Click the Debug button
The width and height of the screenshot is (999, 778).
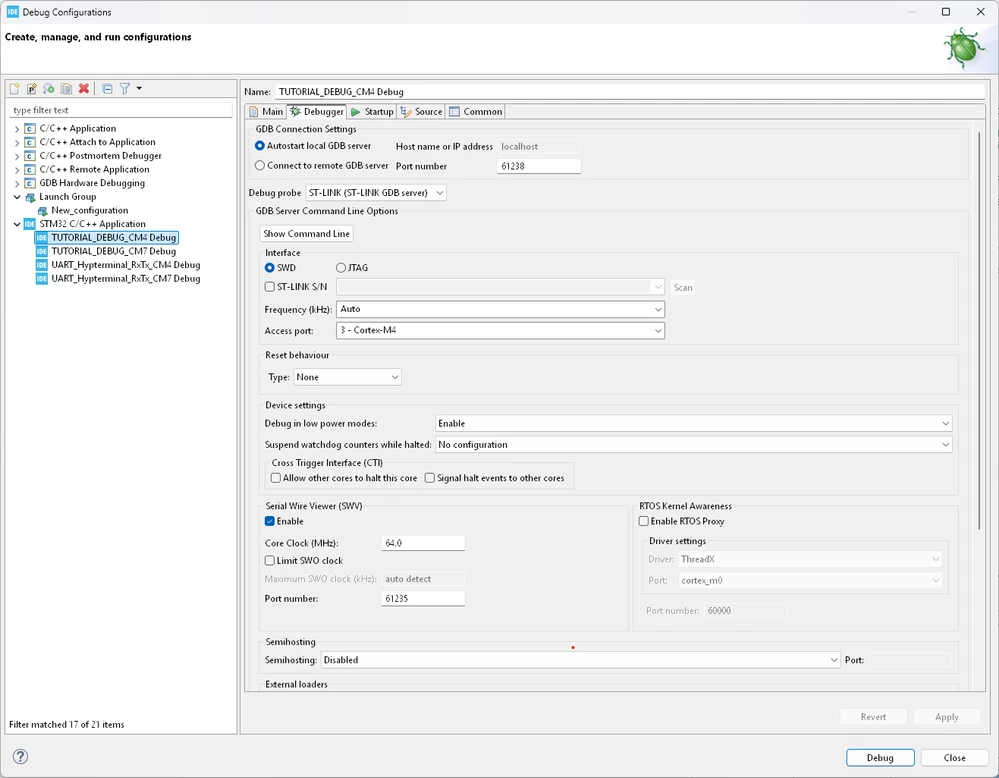880,758
